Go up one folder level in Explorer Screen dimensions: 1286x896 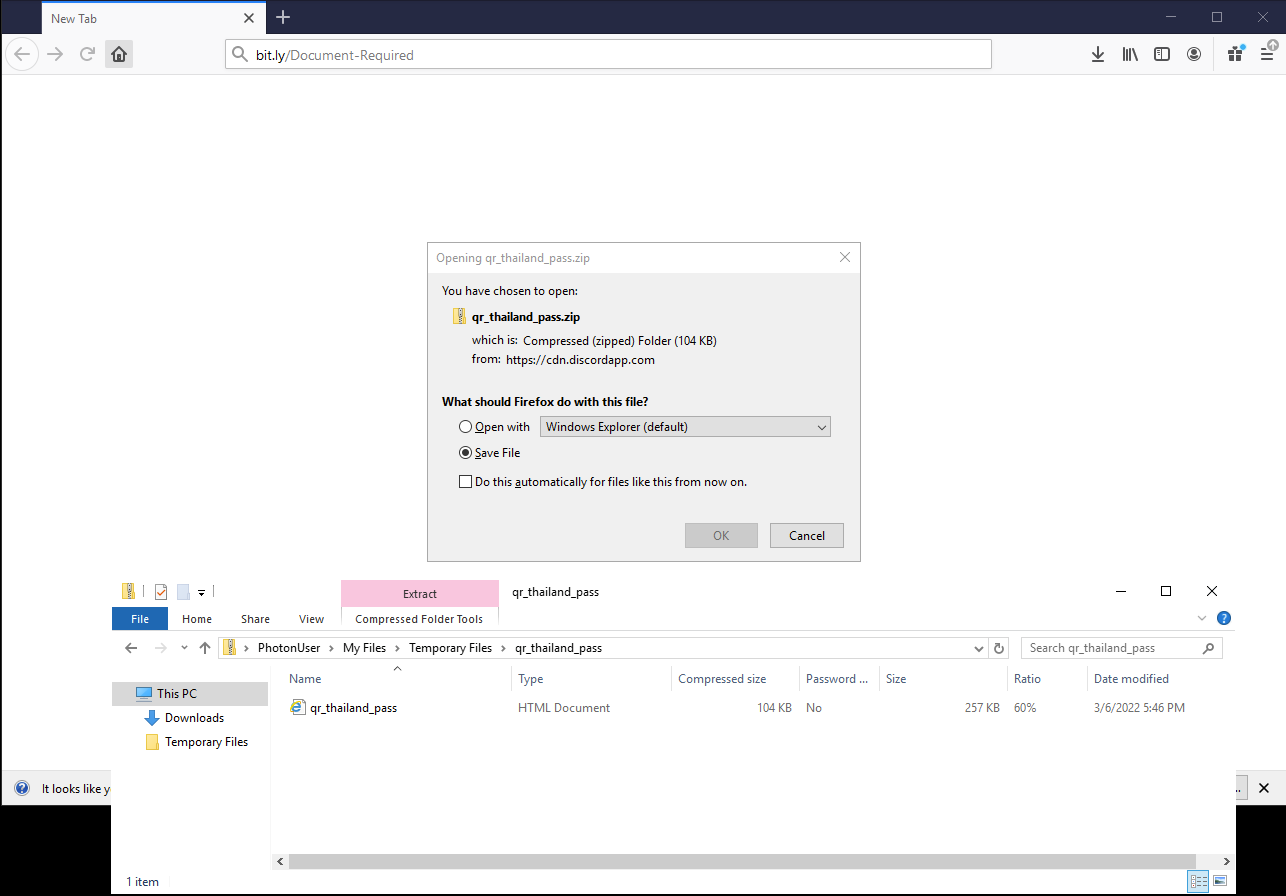[x=205, y=648]
